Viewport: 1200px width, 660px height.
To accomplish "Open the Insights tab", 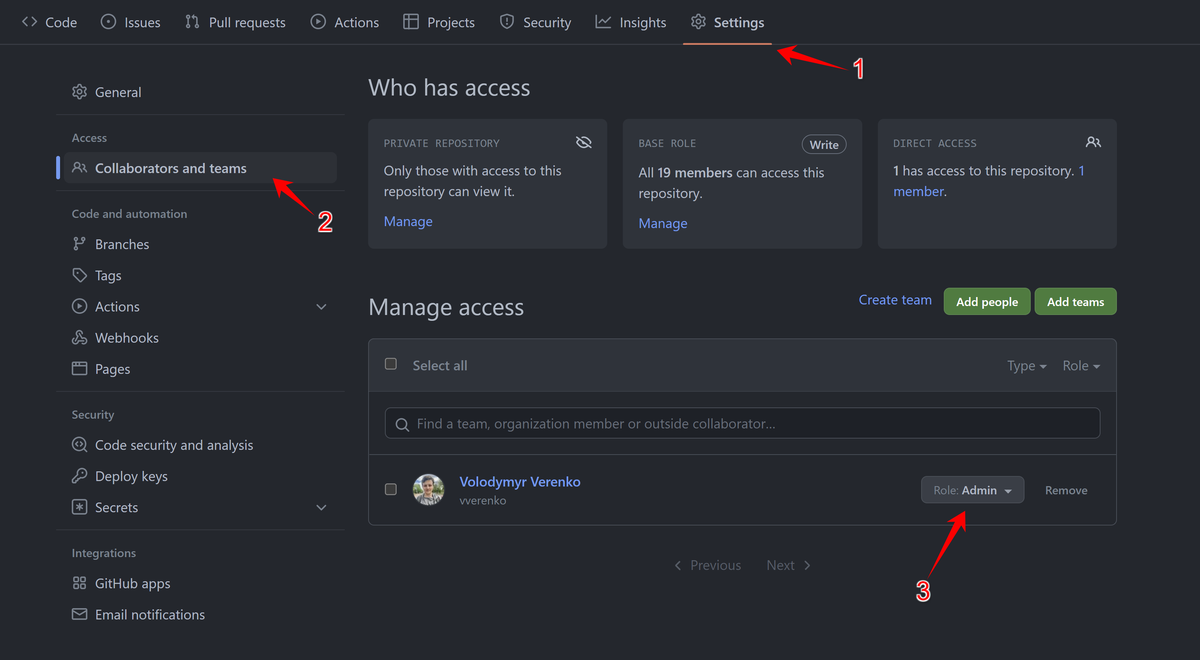I will click(x=631, y=22).
